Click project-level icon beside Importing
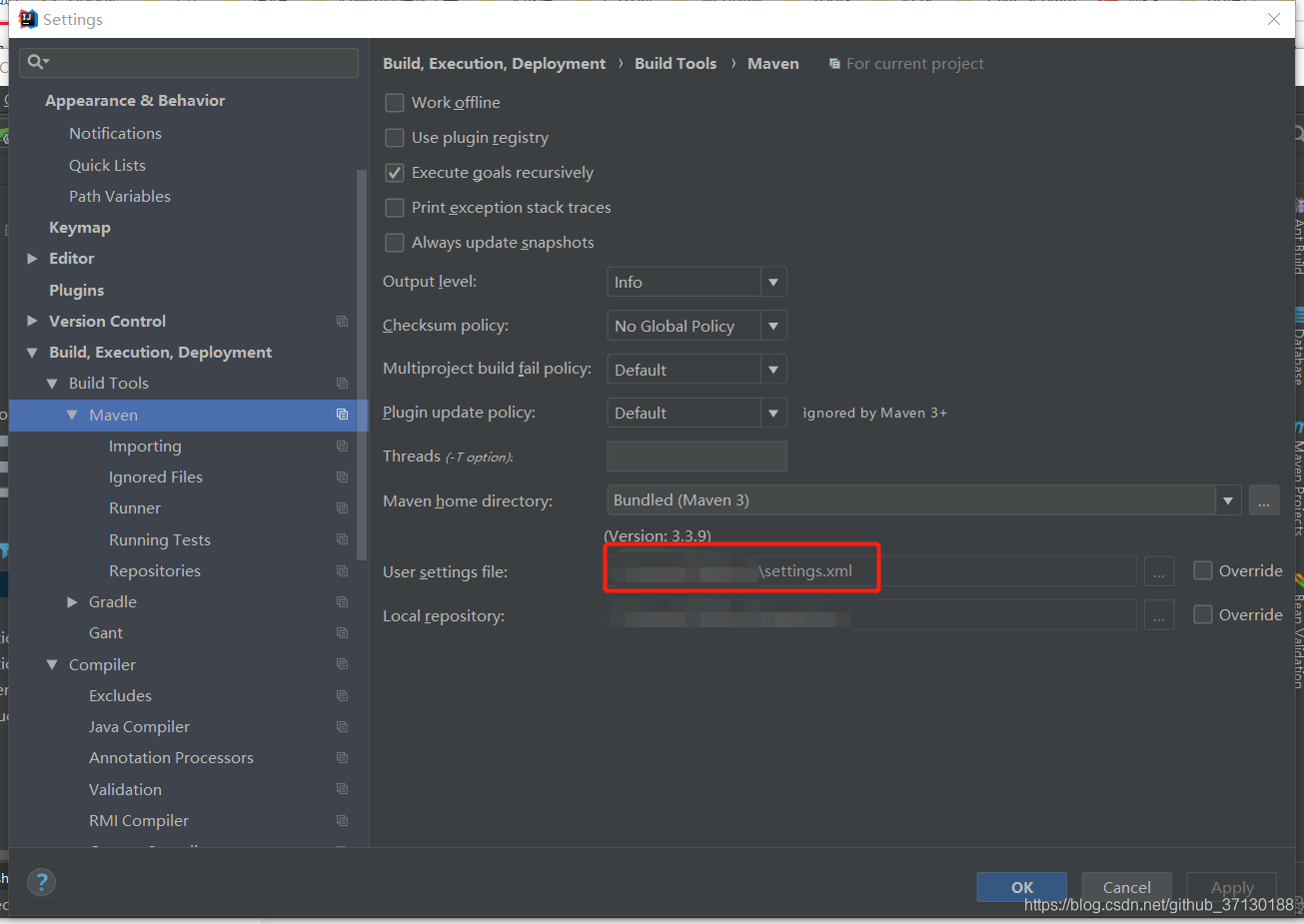This screenshot has height=924, width=1304. click(x=342, y=446)
